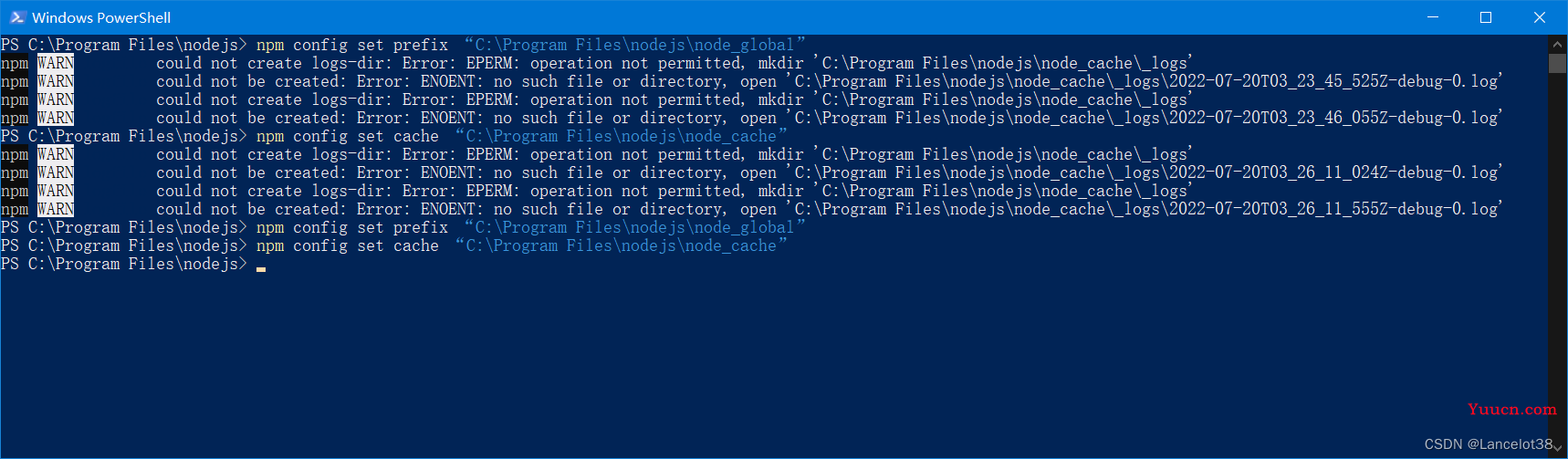Click the second node_global path string
The image size is (1568, 459).
(x=635, y=227)
